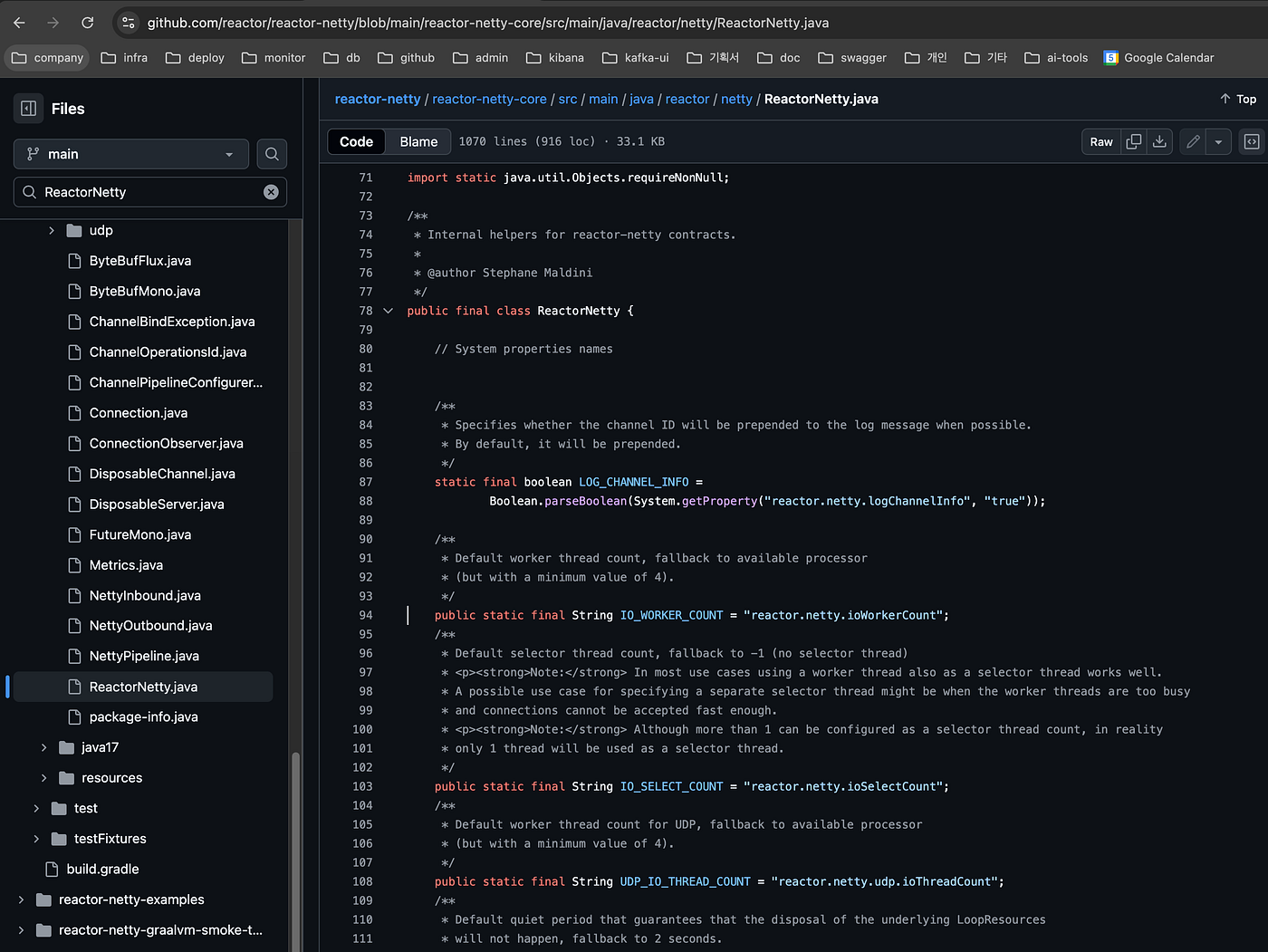
Task: Click the Raw button
Action: pyautogui.click(x=1101, y=141)
